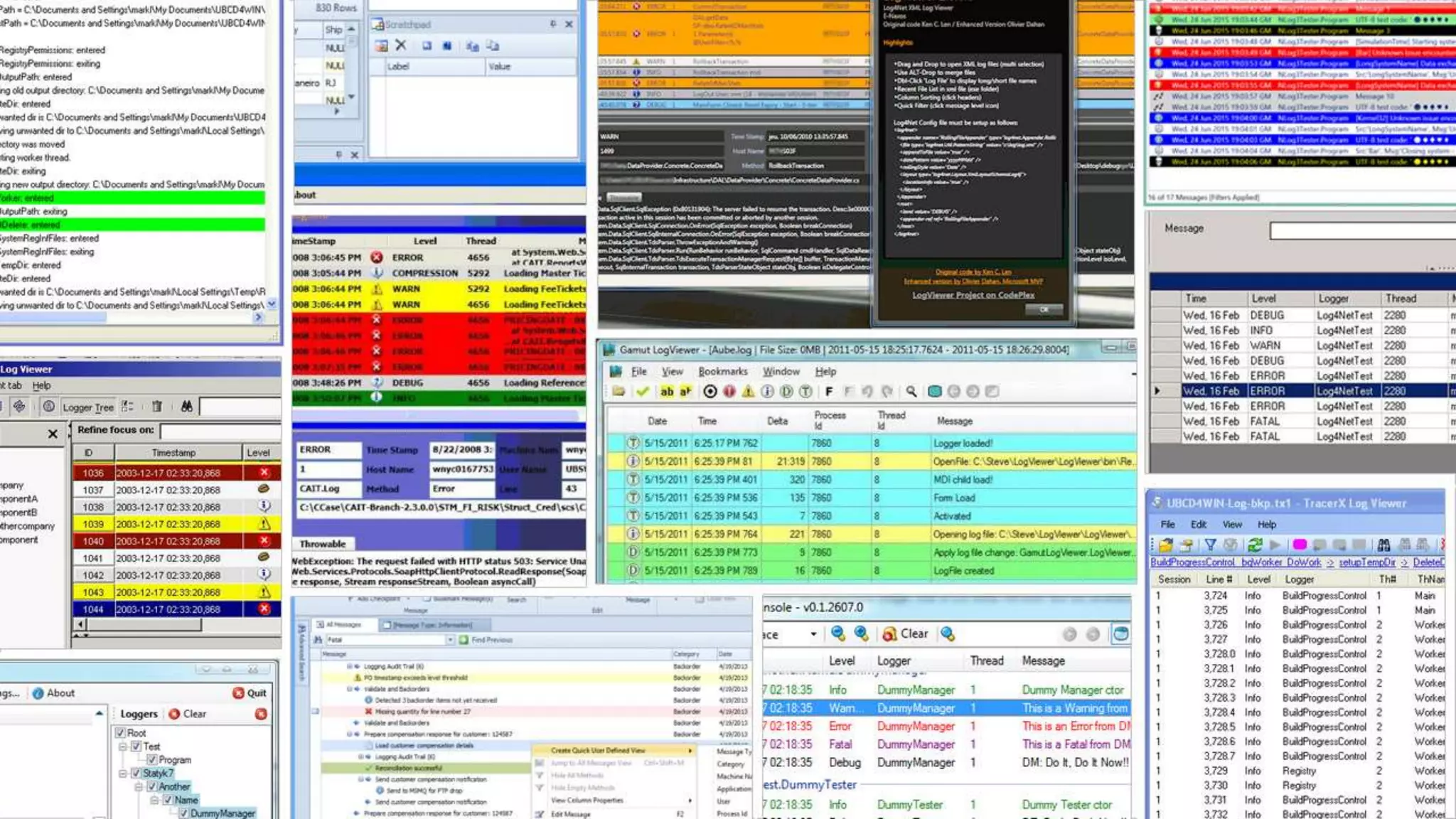This screenshot has height=819, width=1456.
Task: Click the magenta color square in TracerX toolbar
Action: tap(1300, 545)
